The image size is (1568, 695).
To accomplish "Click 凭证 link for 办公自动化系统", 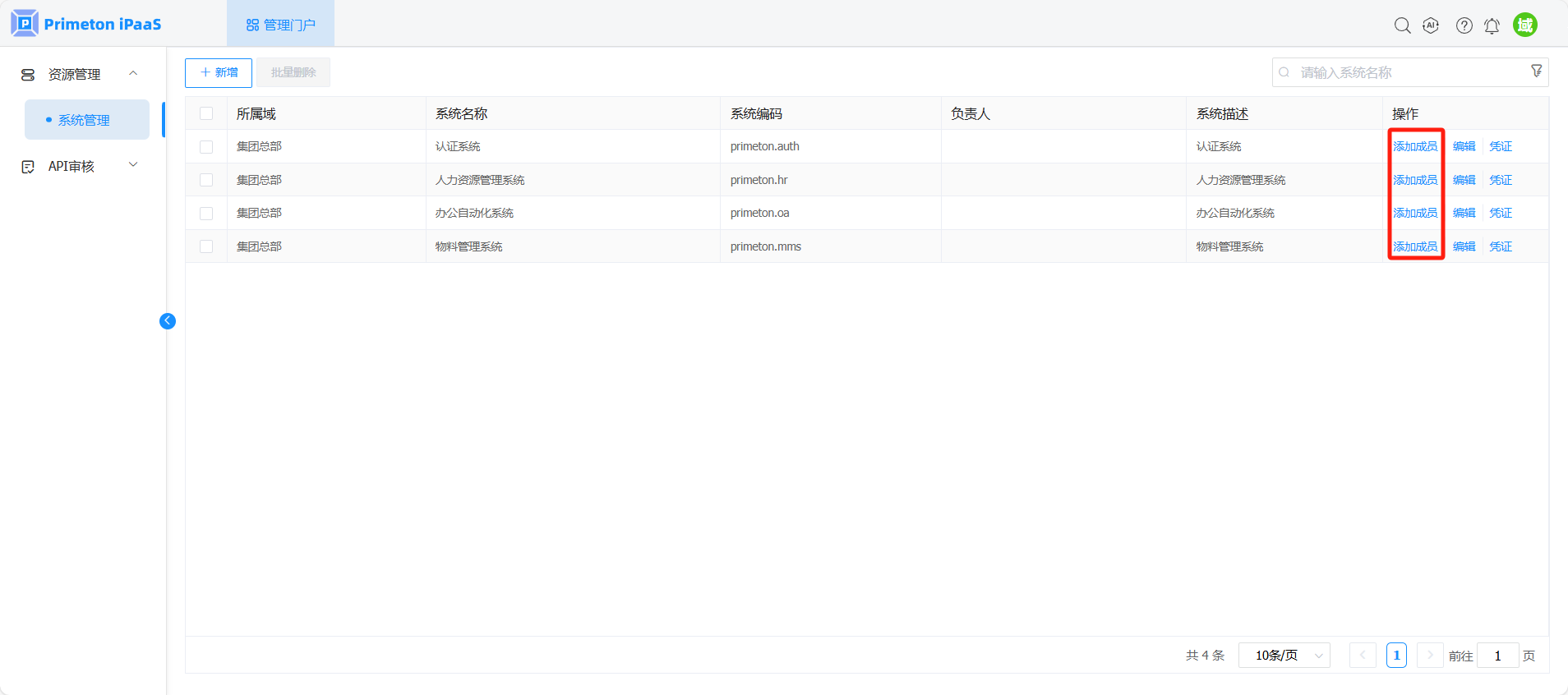I will (x=1500, y=213).
